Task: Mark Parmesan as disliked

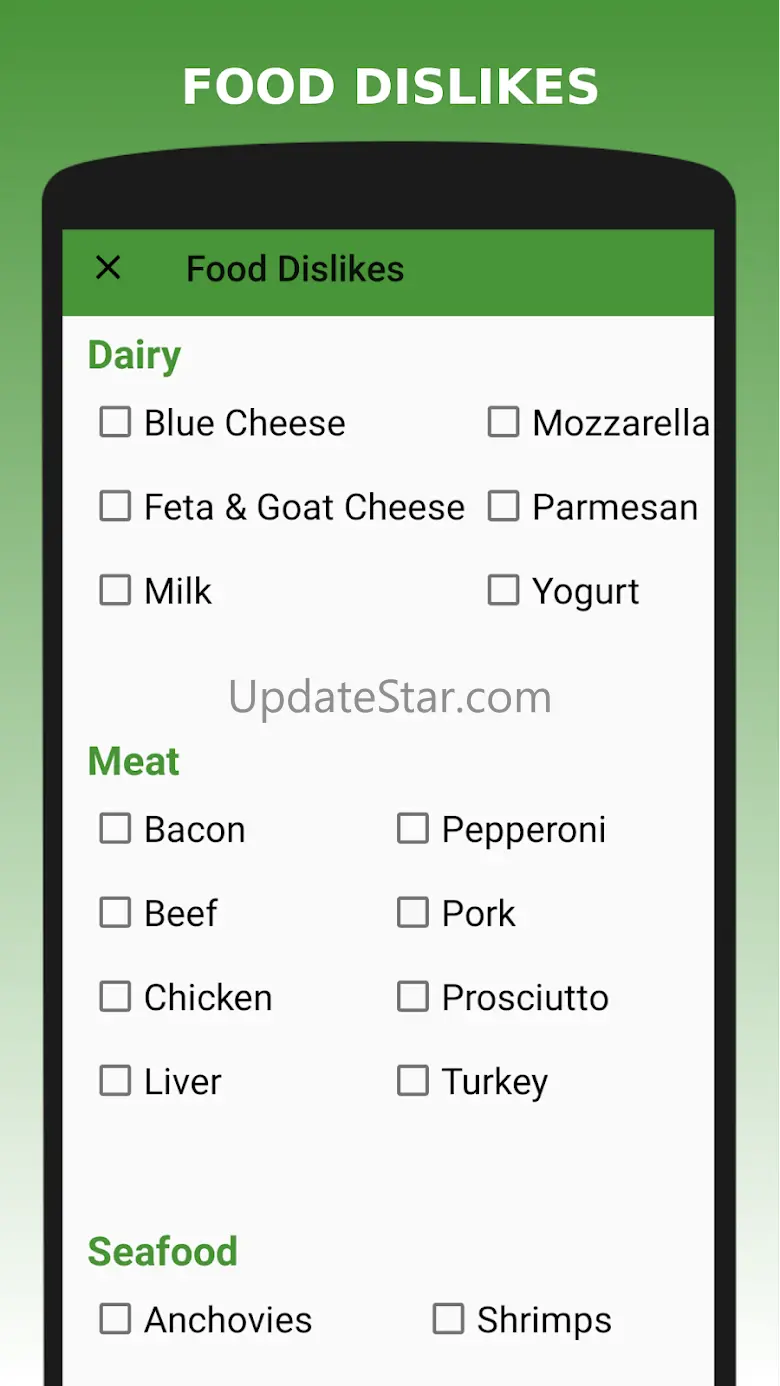Action: [503, 507]
